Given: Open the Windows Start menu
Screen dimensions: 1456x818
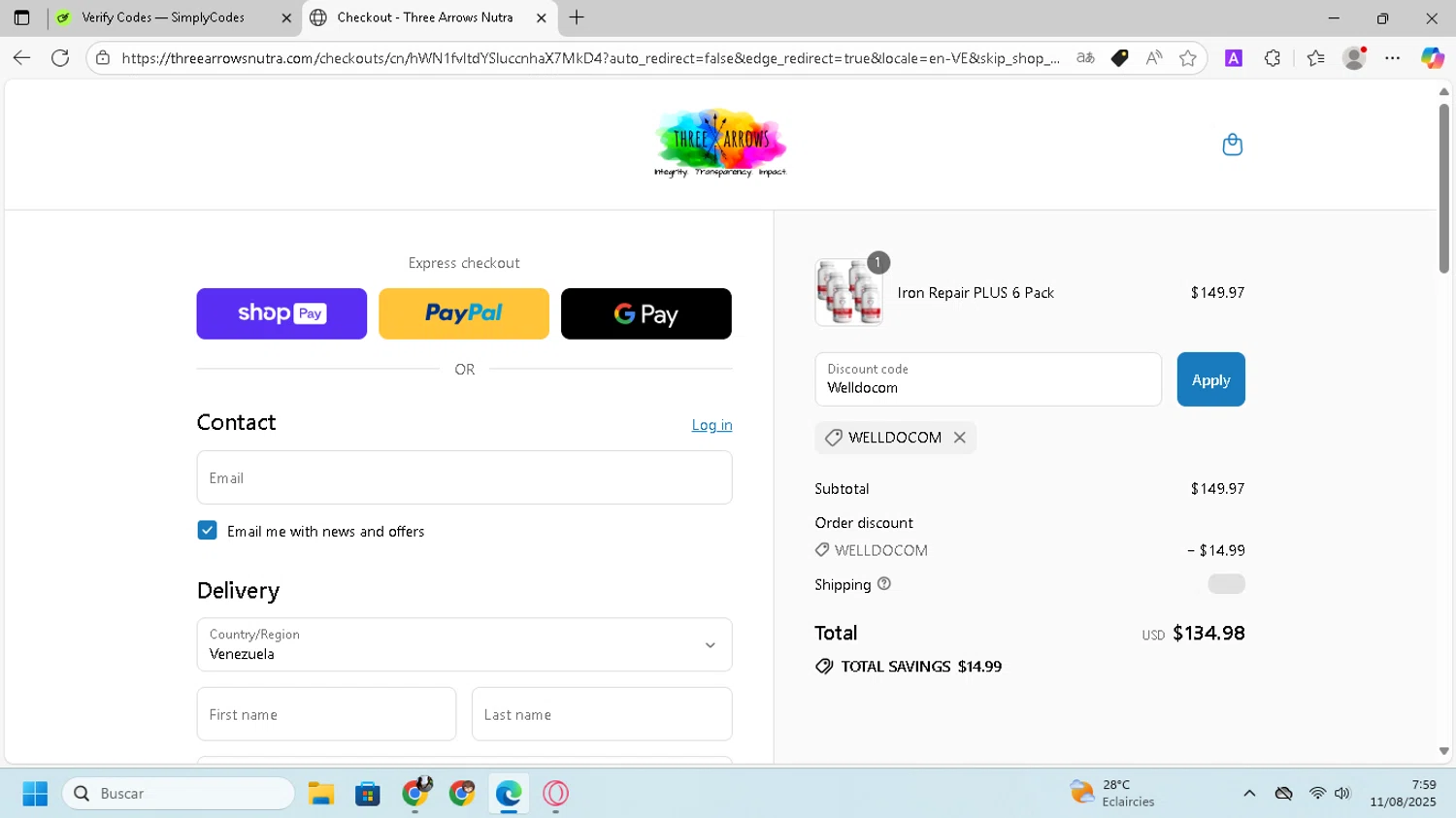Looking at the screenshot, I should (35, 794).
